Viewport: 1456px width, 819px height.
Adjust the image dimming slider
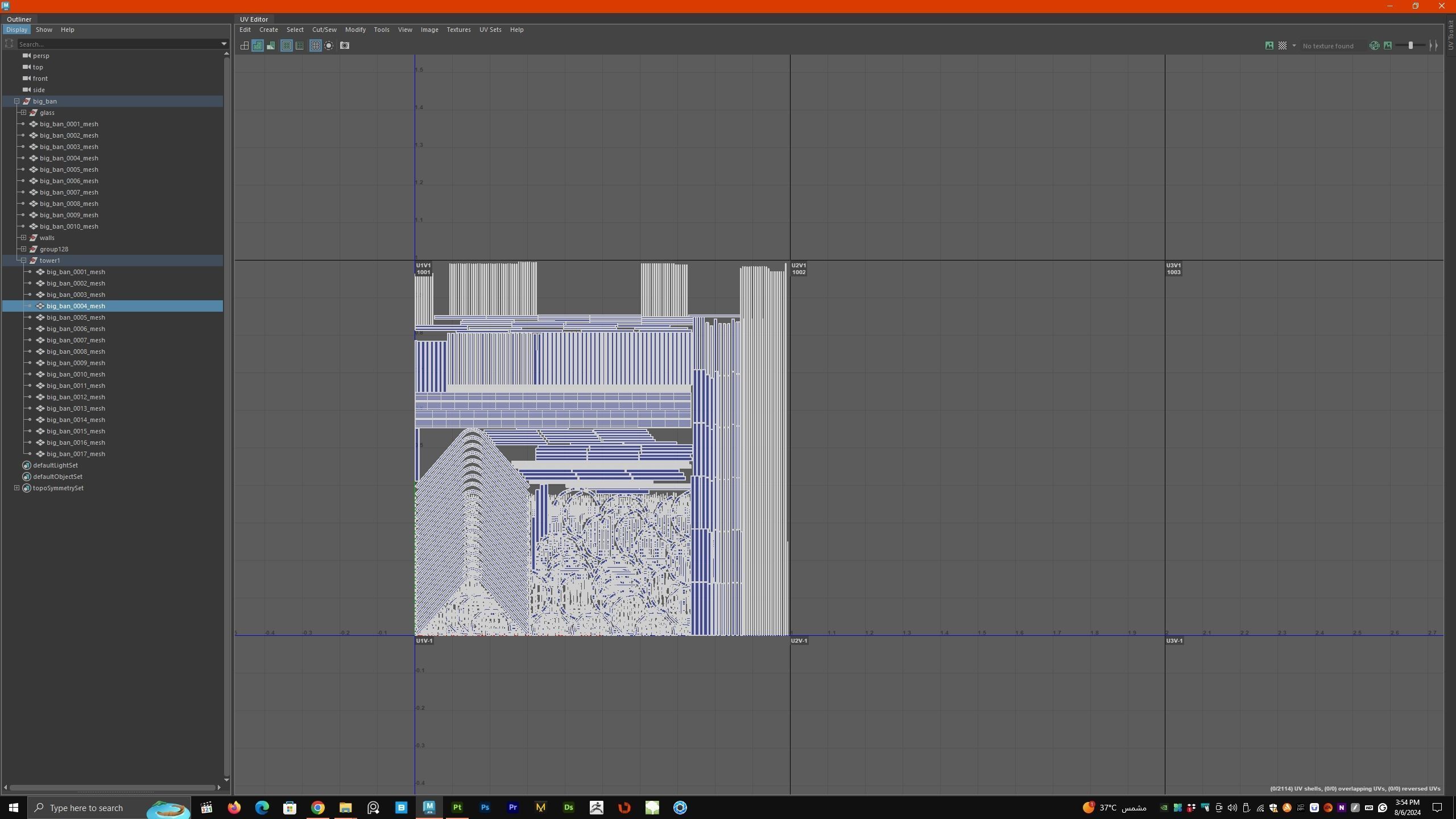coord(1410,45)
